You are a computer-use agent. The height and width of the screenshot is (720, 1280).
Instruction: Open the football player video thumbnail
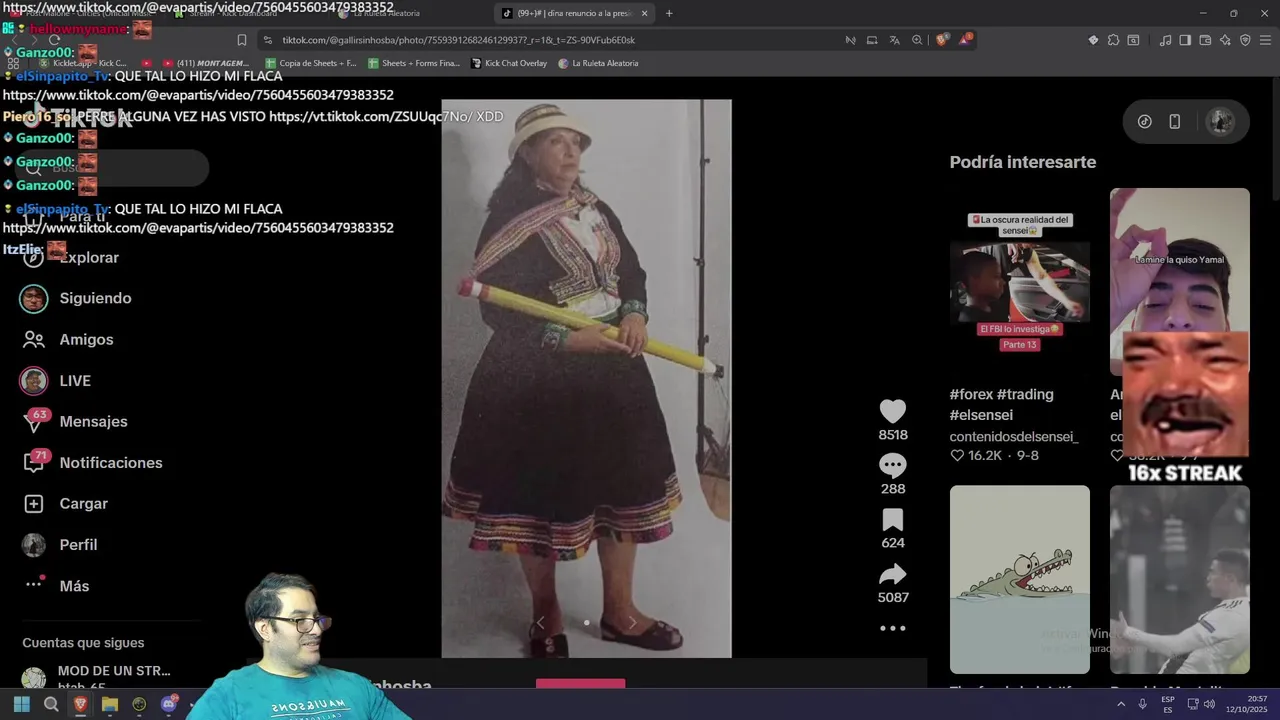pos(1179,579)
